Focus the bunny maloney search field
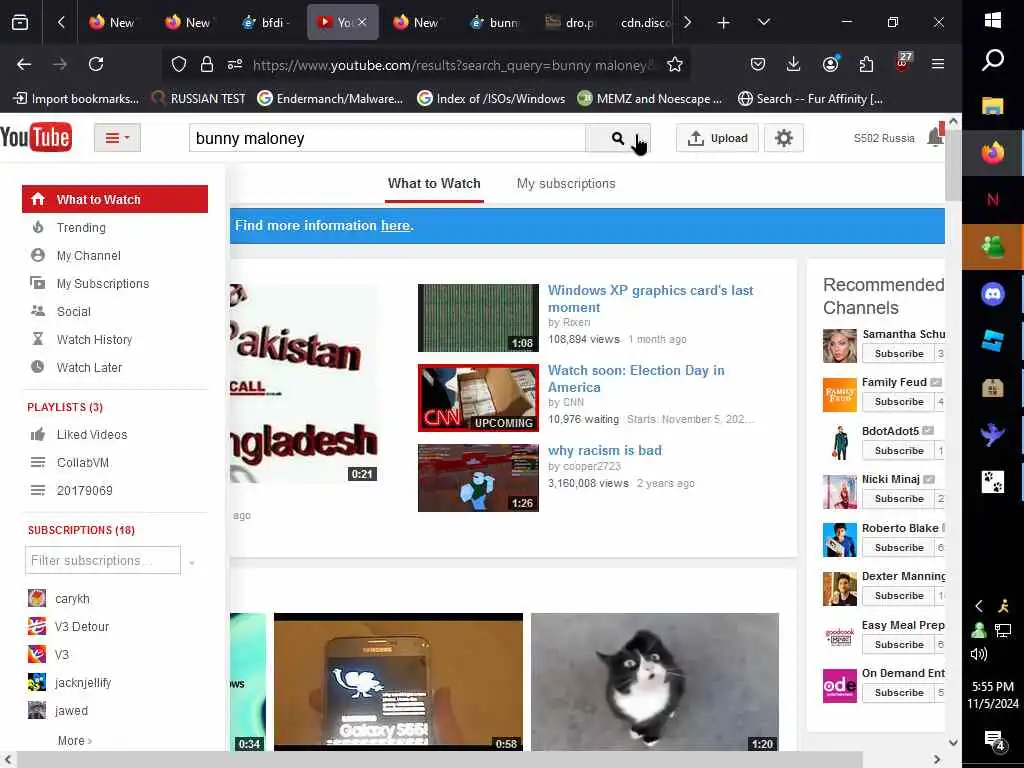Image resolution: width=1024 pixels, height=768 pixels. [387, 138]
